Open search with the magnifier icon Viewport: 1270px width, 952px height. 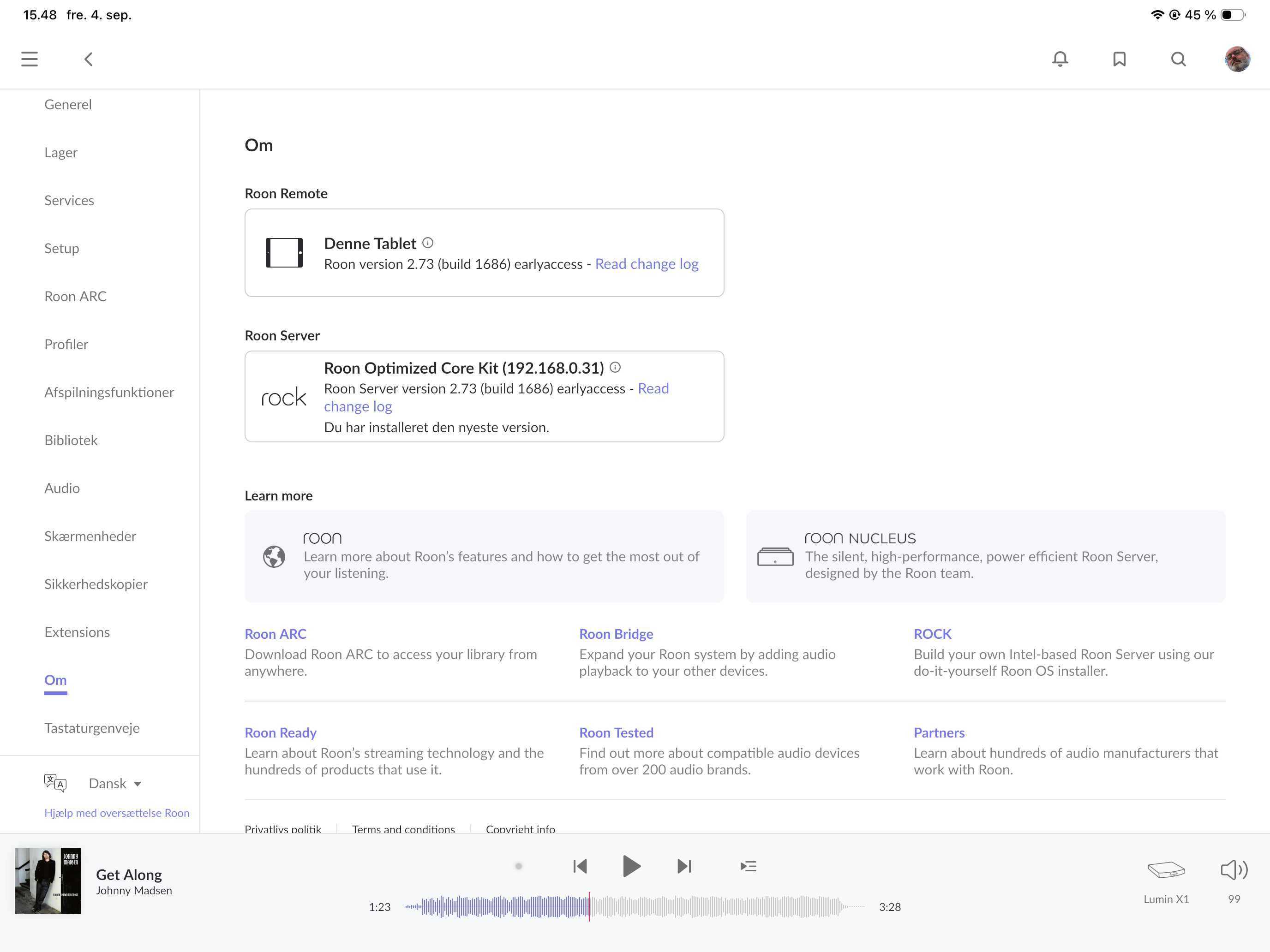coord(1178,59)
